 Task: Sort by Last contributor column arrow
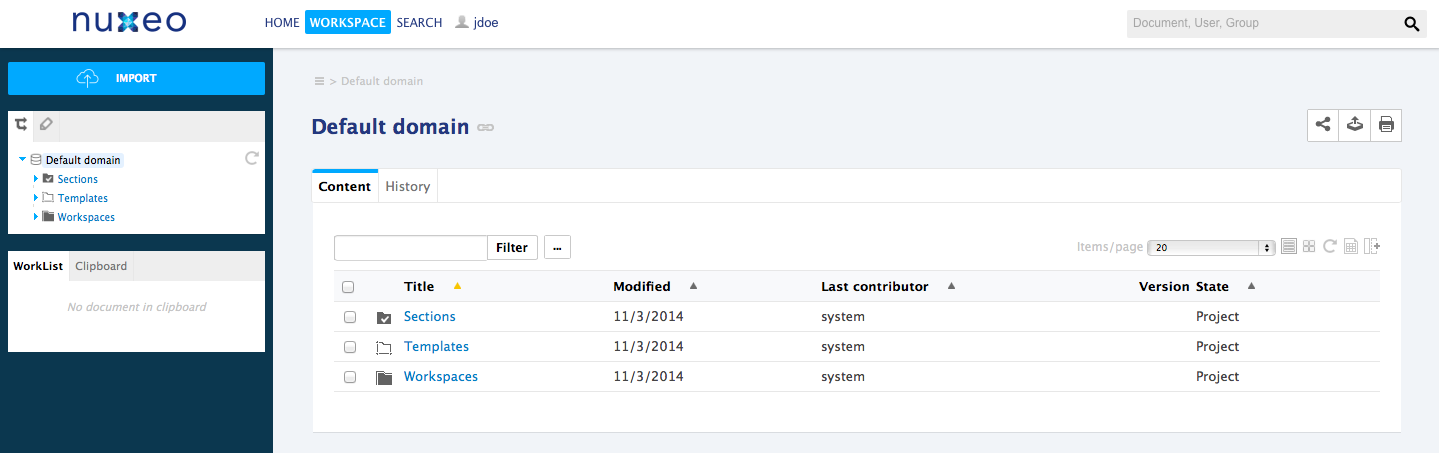[951, 286]
